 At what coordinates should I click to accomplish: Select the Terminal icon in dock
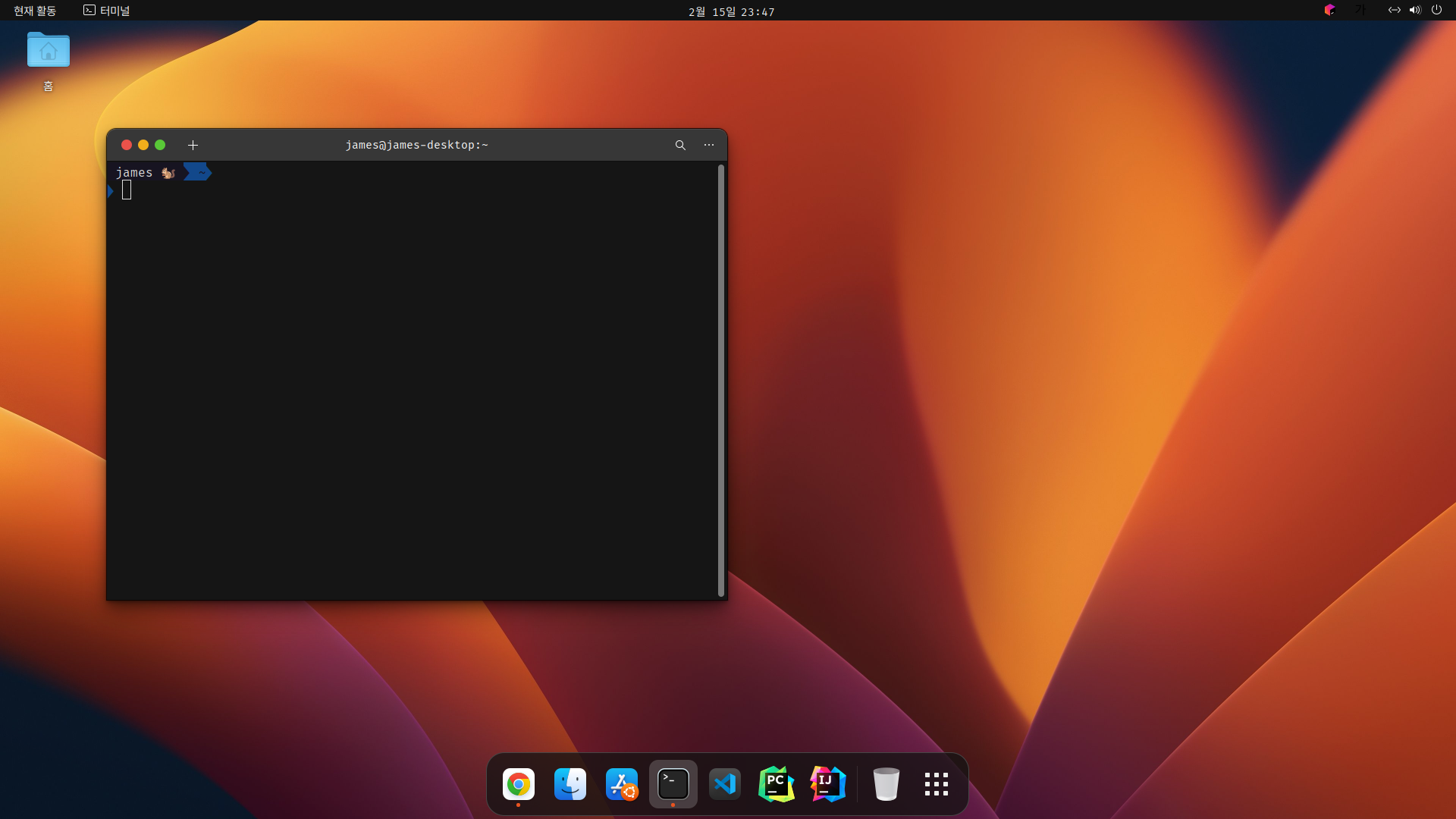(x=673, y=784)
